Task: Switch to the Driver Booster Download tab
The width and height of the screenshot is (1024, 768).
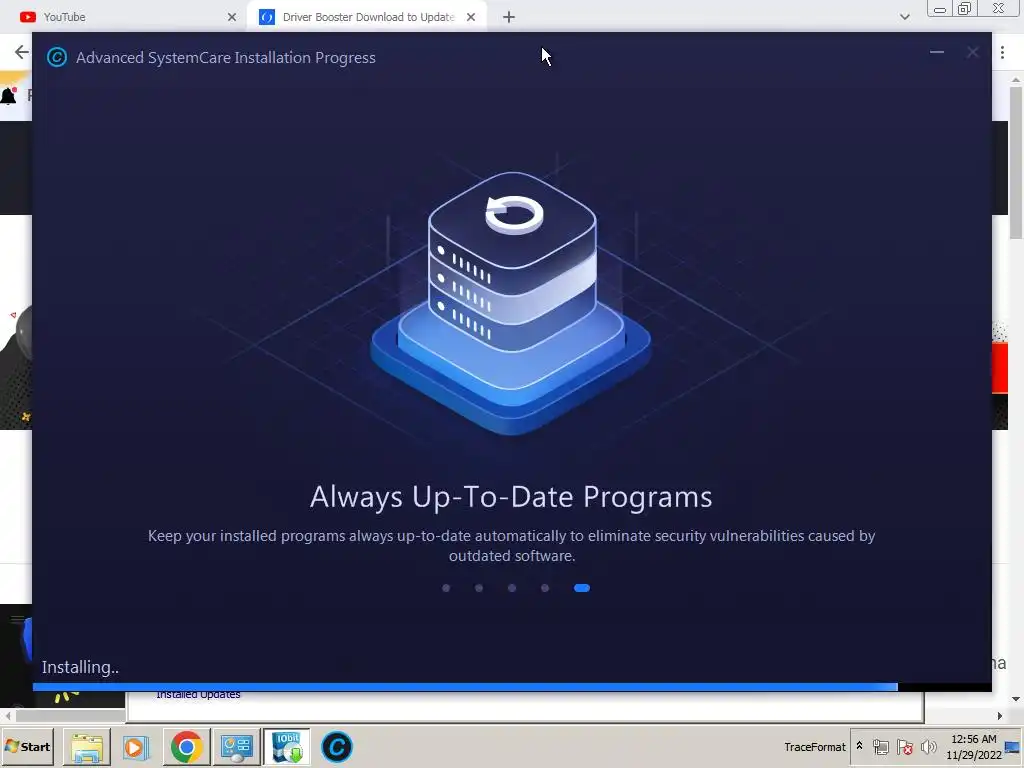Action: 368,17
